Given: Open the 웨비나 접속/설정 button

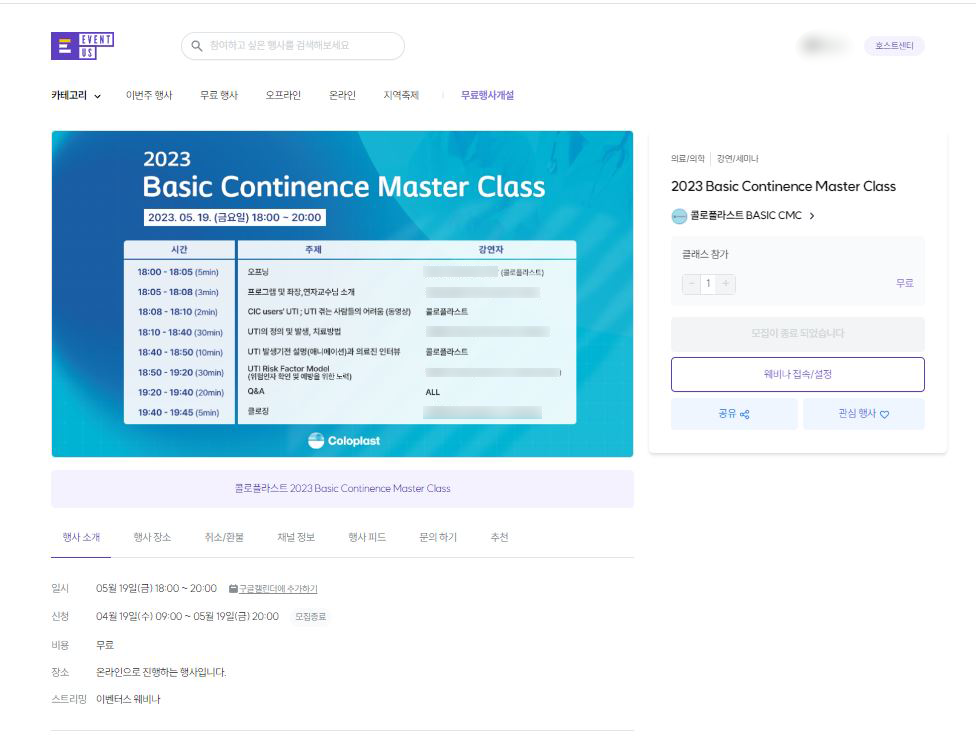Looking at the screenshot, I should pos(797,374).
